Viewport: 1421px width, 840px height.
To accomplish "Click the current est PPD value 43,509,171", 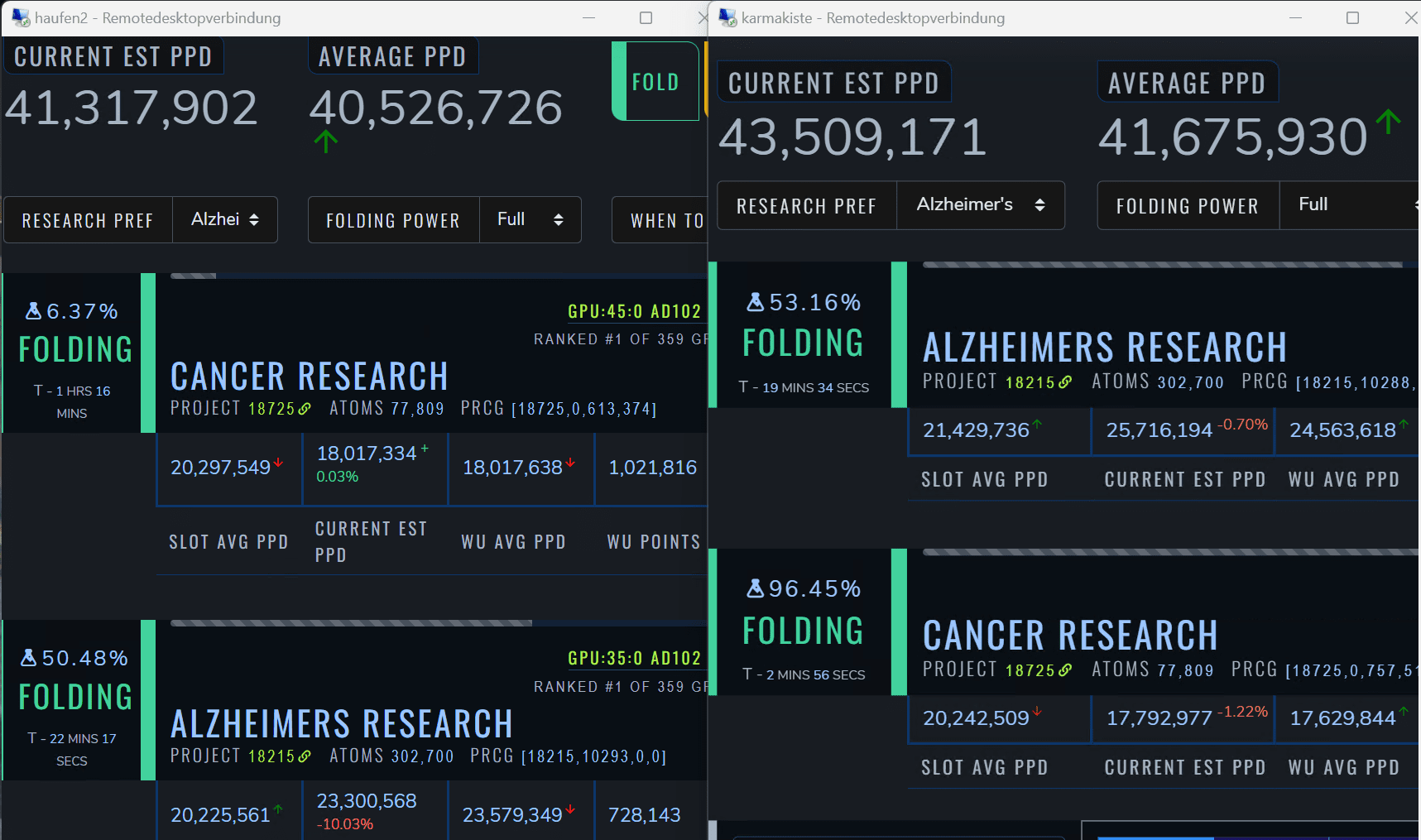I will tap(852, 137).
